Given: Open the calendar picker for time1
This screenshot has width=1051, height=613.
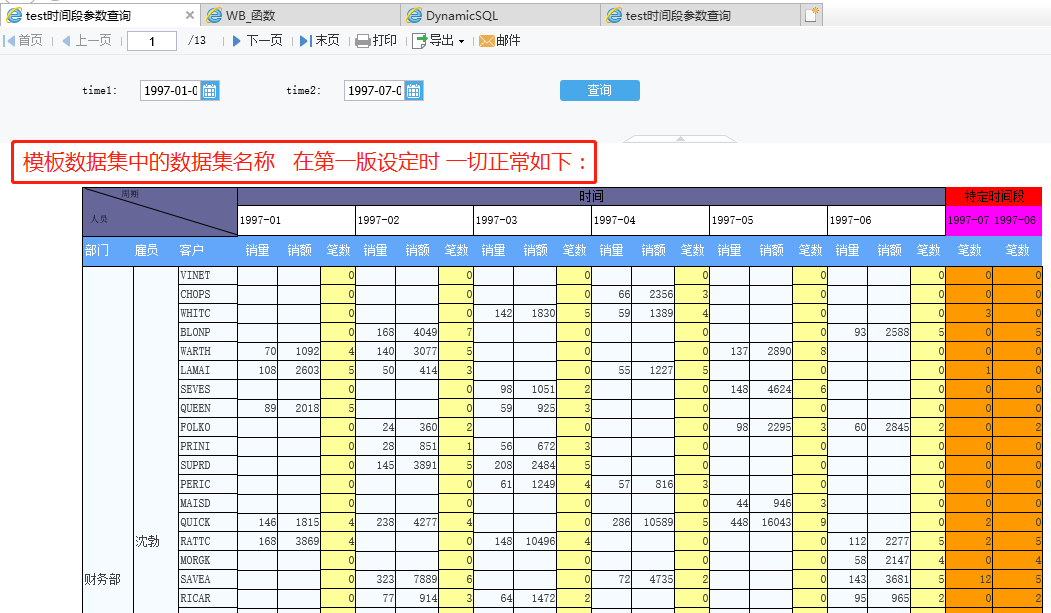Looking at the screenshot, I should pos(210,91).
